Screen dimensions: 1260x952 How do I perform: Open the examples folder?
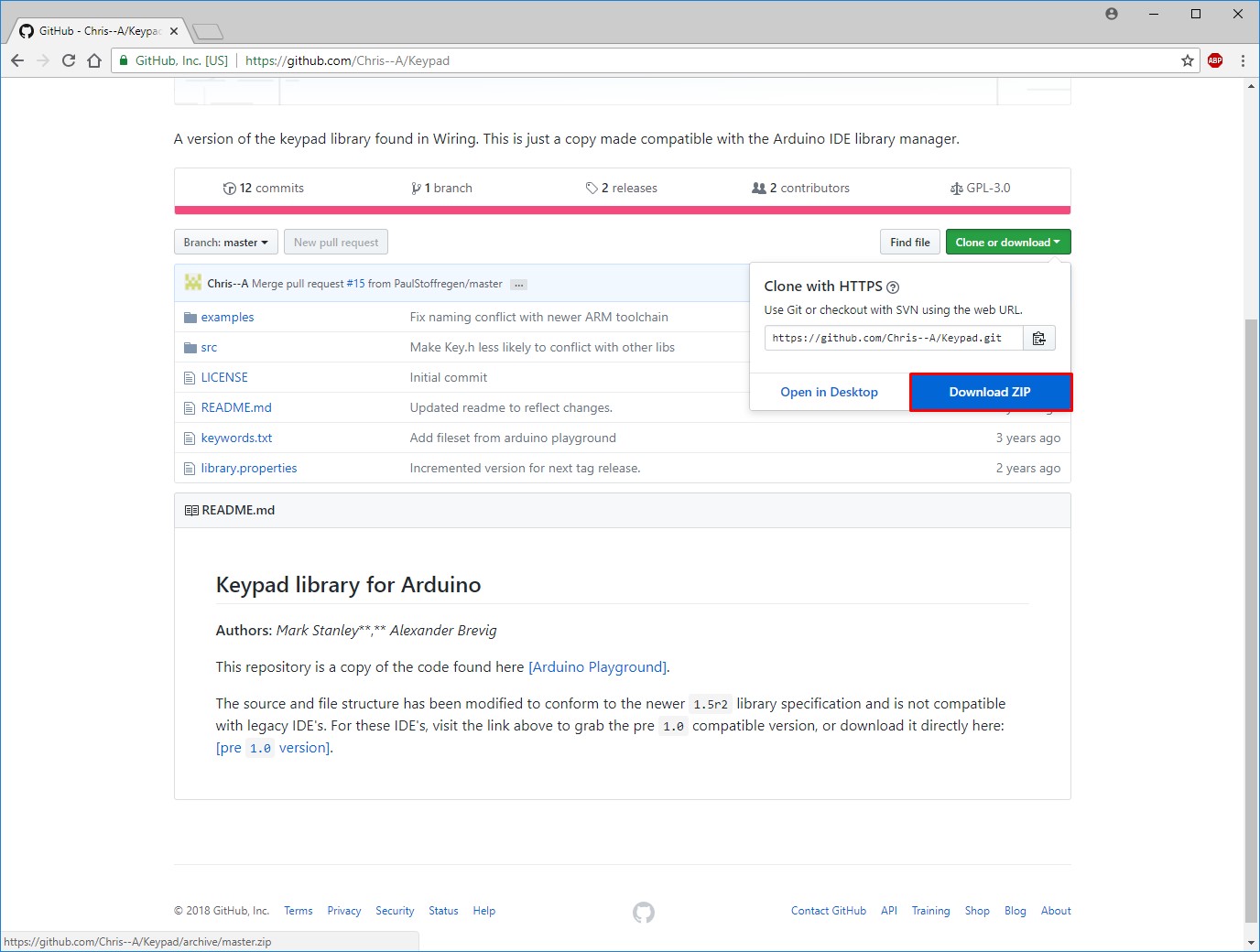[x=227, y=318]
